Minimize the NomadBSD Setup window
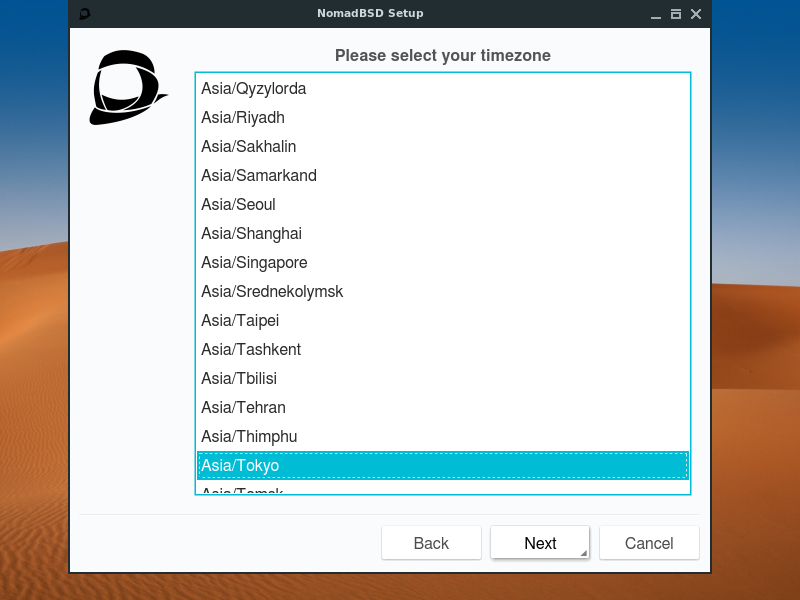Screen dimensions: 800x600 pos(656,14)
